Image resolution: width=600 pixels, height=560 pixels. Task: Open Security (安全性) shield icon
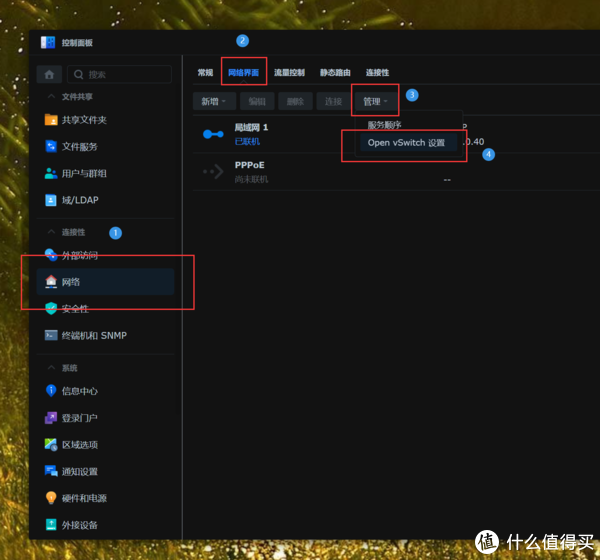pyautogui.click(x=51, y=308)
